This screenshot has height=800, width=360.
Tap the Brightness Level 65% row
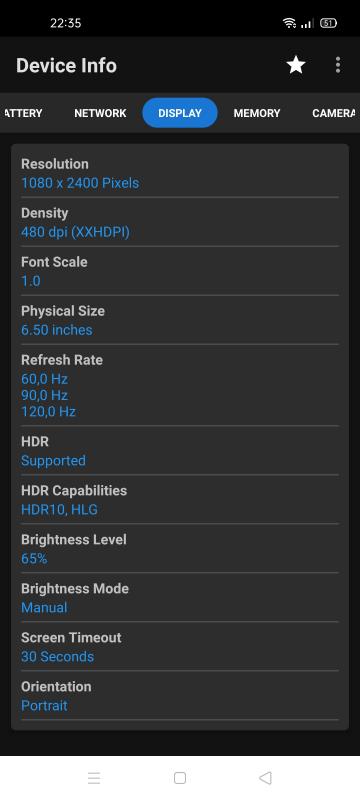pos(179,549)
